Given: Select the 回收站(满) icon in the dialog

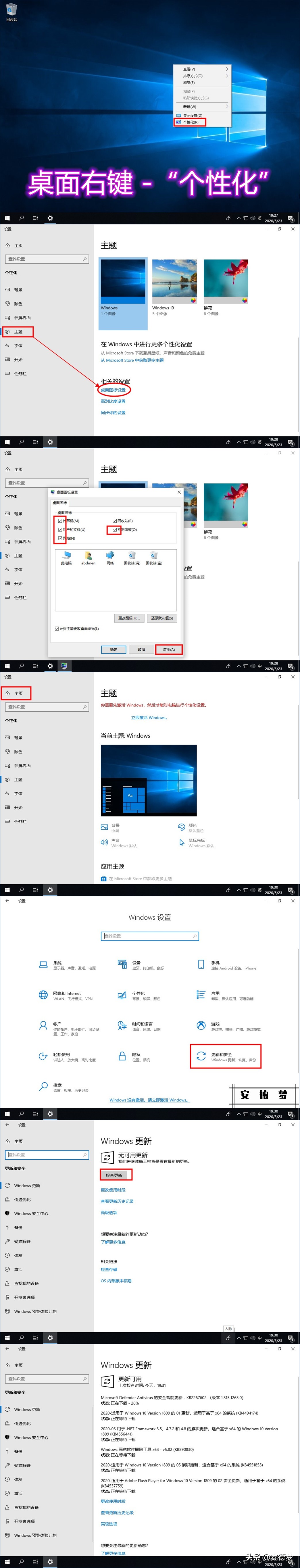Looking at the screenshot, I should click(x=132, y=558).
